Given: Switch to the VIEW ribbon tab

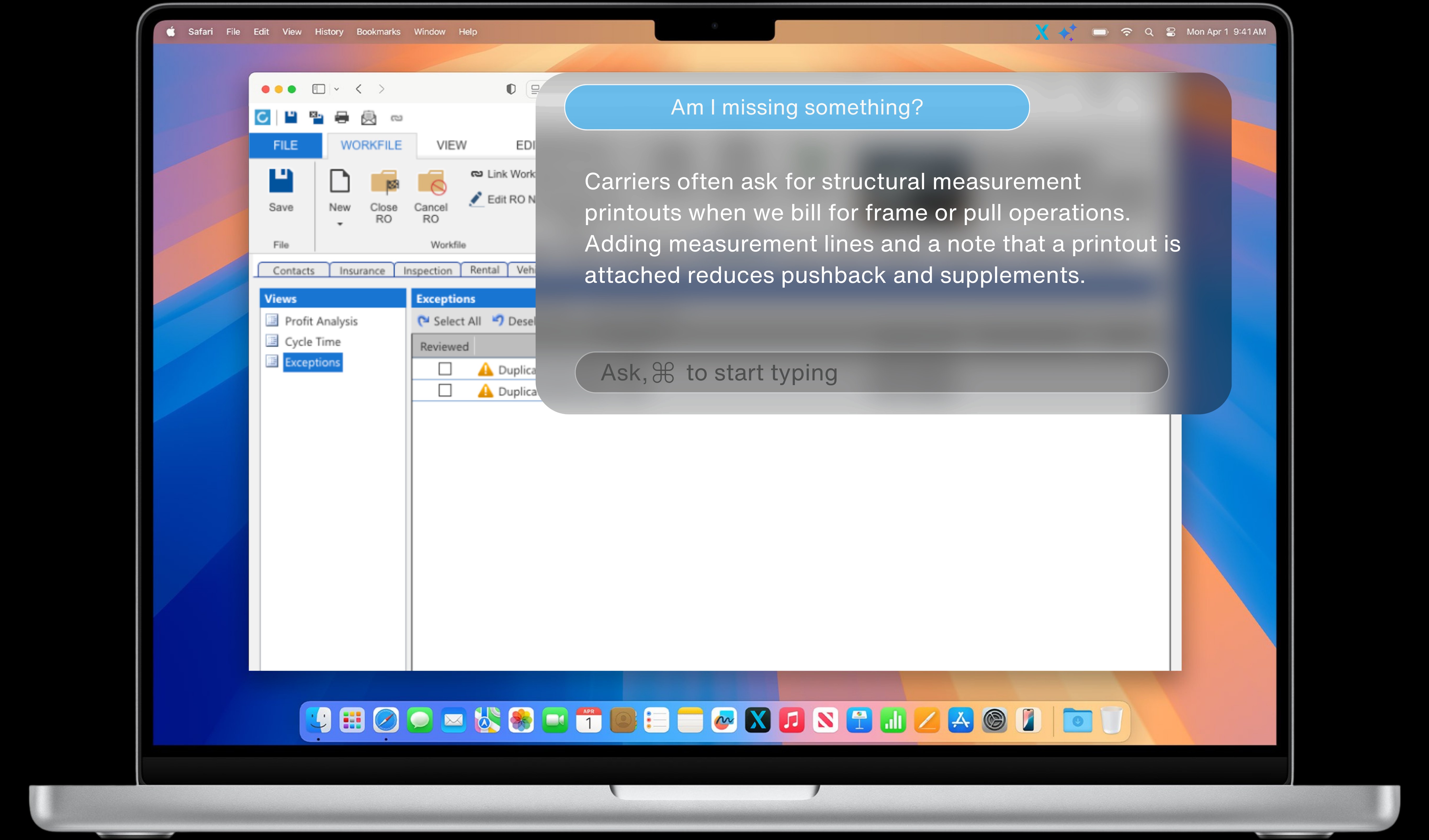Looking at the screenshot, I should (x=451, y=145).
